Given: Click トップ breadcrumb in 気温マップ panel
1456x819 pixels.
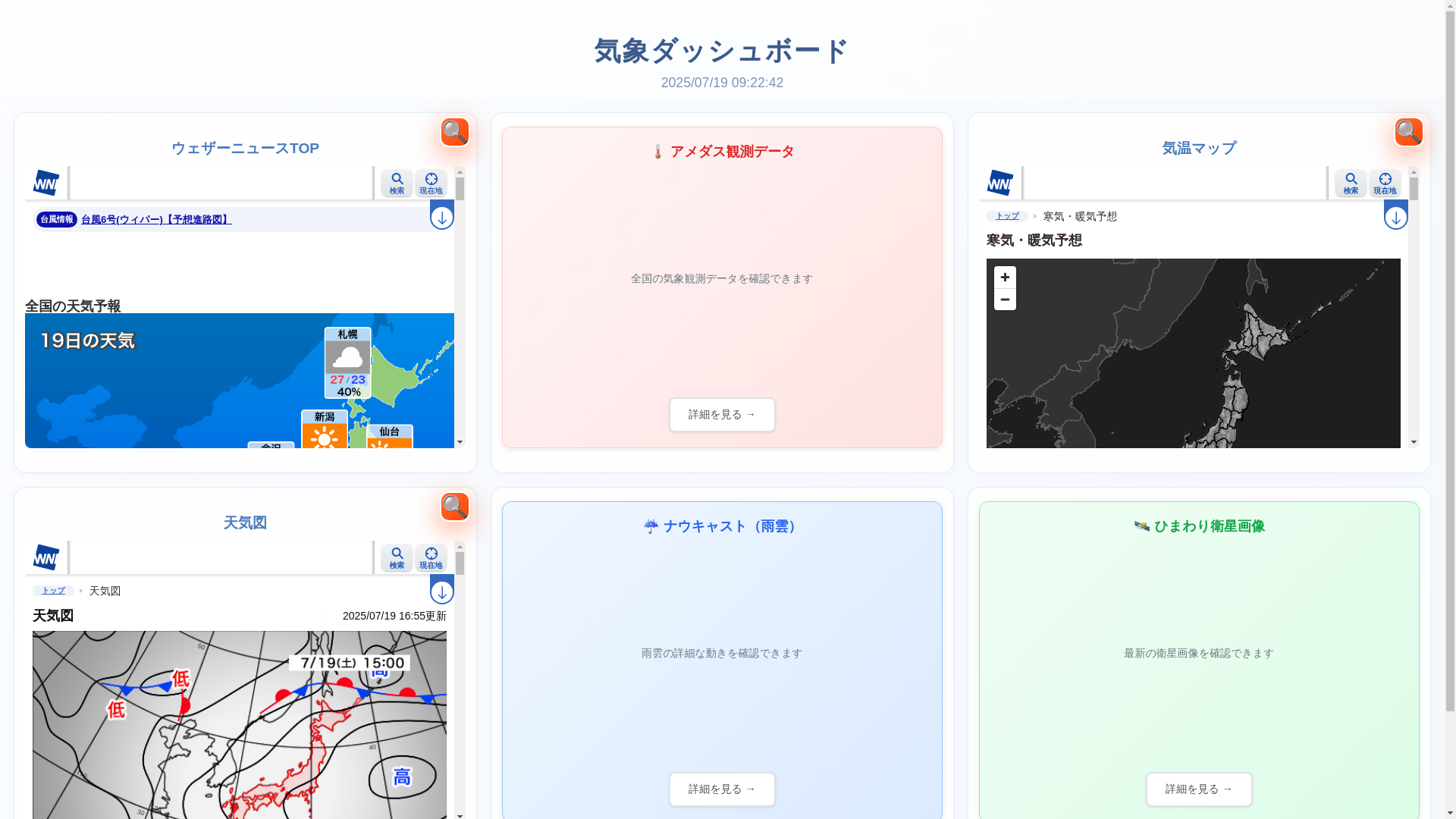Looking at the screenshot, I should click(x=1007, y=216).
